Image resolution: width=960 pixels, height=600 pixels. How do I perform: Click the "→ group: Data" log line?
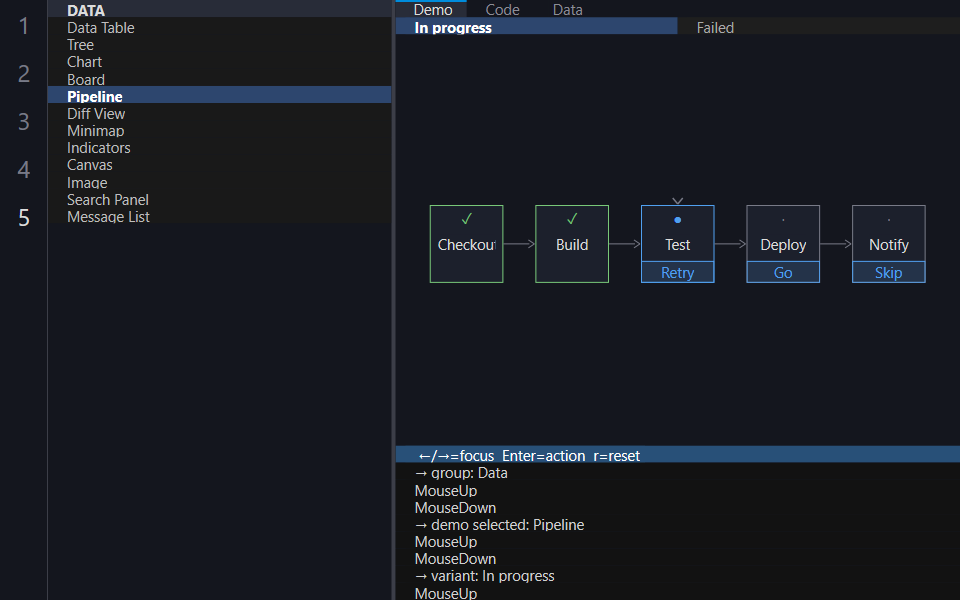(461, 473)
